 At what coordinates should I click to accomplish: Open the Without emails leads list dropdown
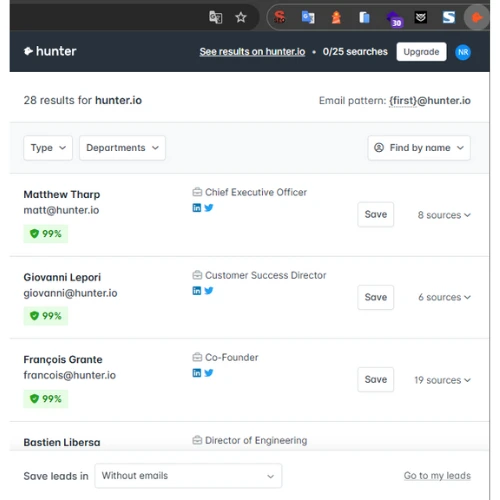pos(188,476)
